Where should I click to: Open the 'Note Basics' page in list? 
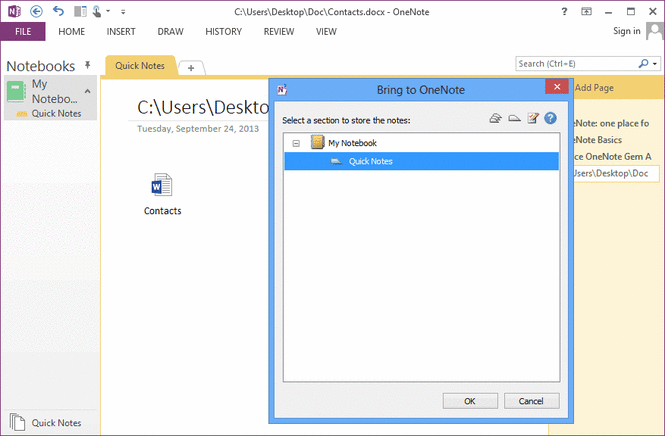[598, 140]
